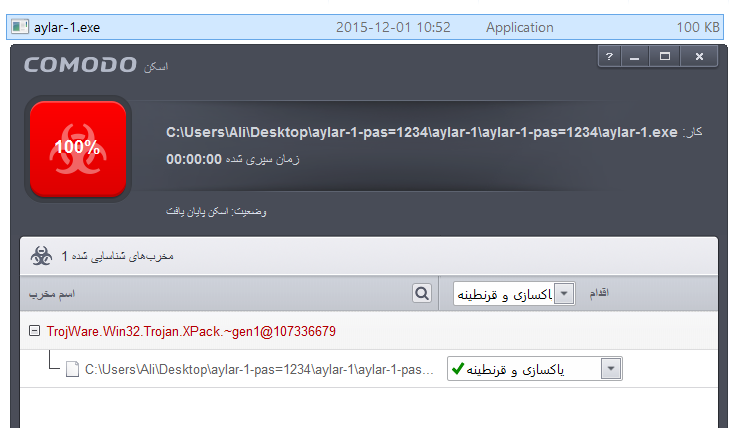Select the aylar-1.exe file name
Viewport: 731px width, 428px height.
pos(67,28)
